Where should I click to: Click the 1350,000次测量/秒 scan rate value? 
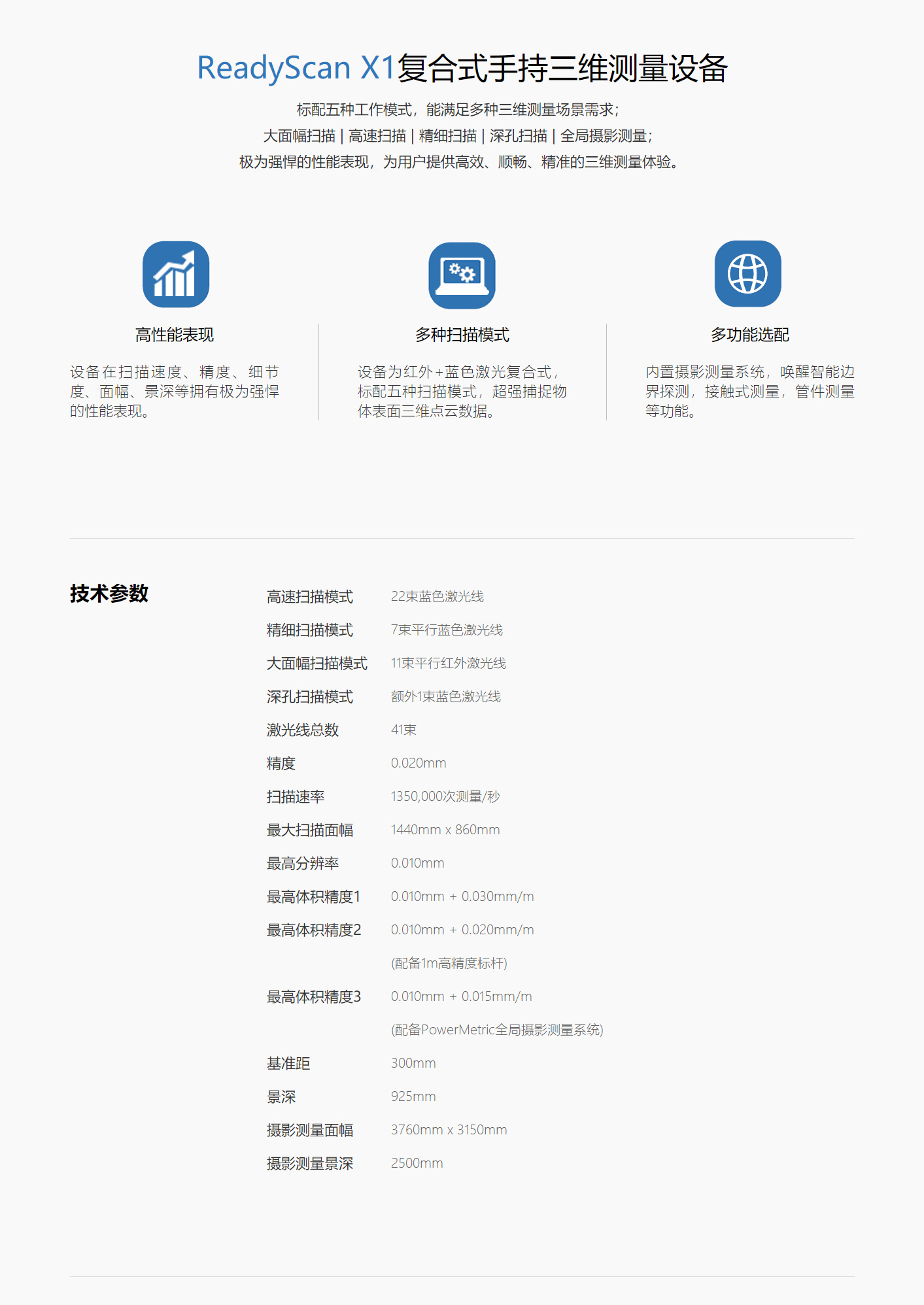445,796
